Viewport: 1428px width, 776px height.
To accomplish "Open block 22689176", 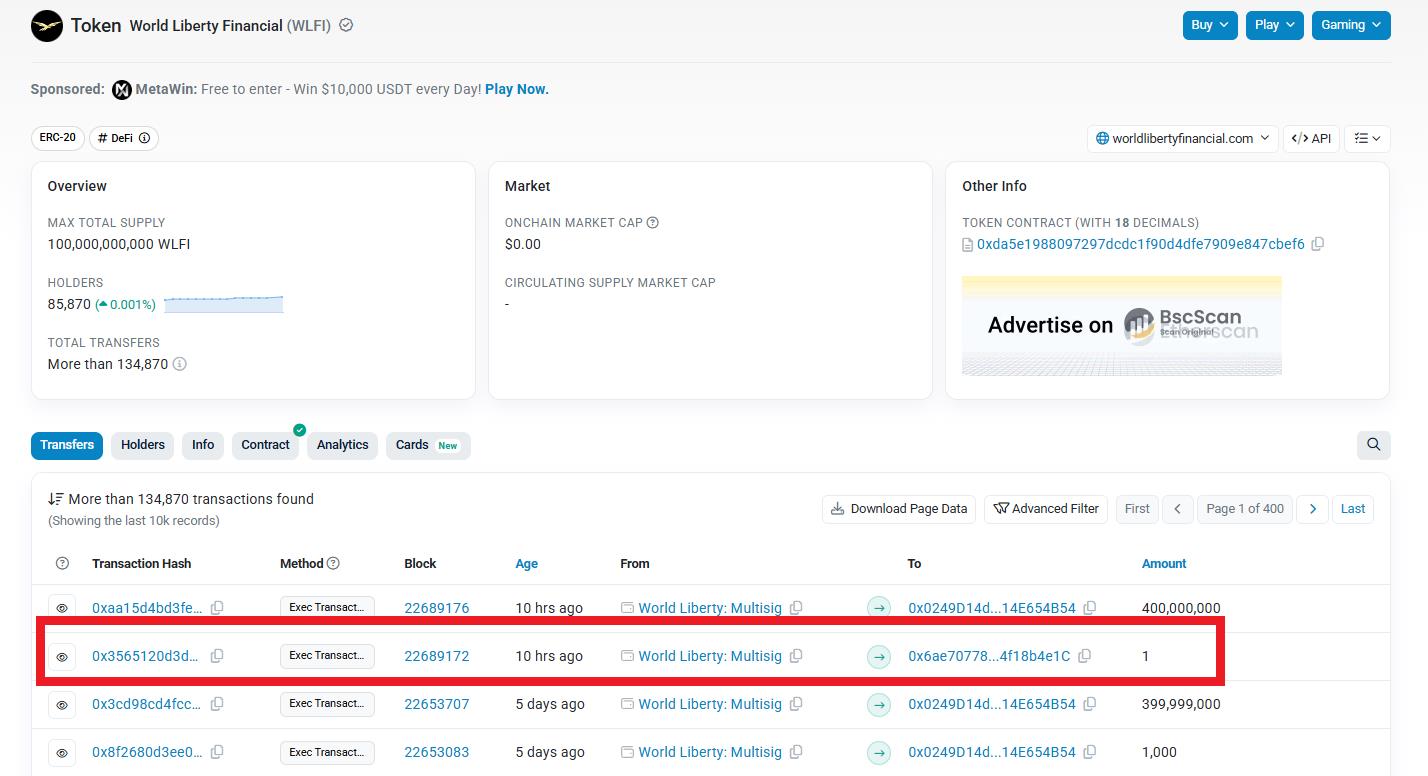I will click(437, 608).
